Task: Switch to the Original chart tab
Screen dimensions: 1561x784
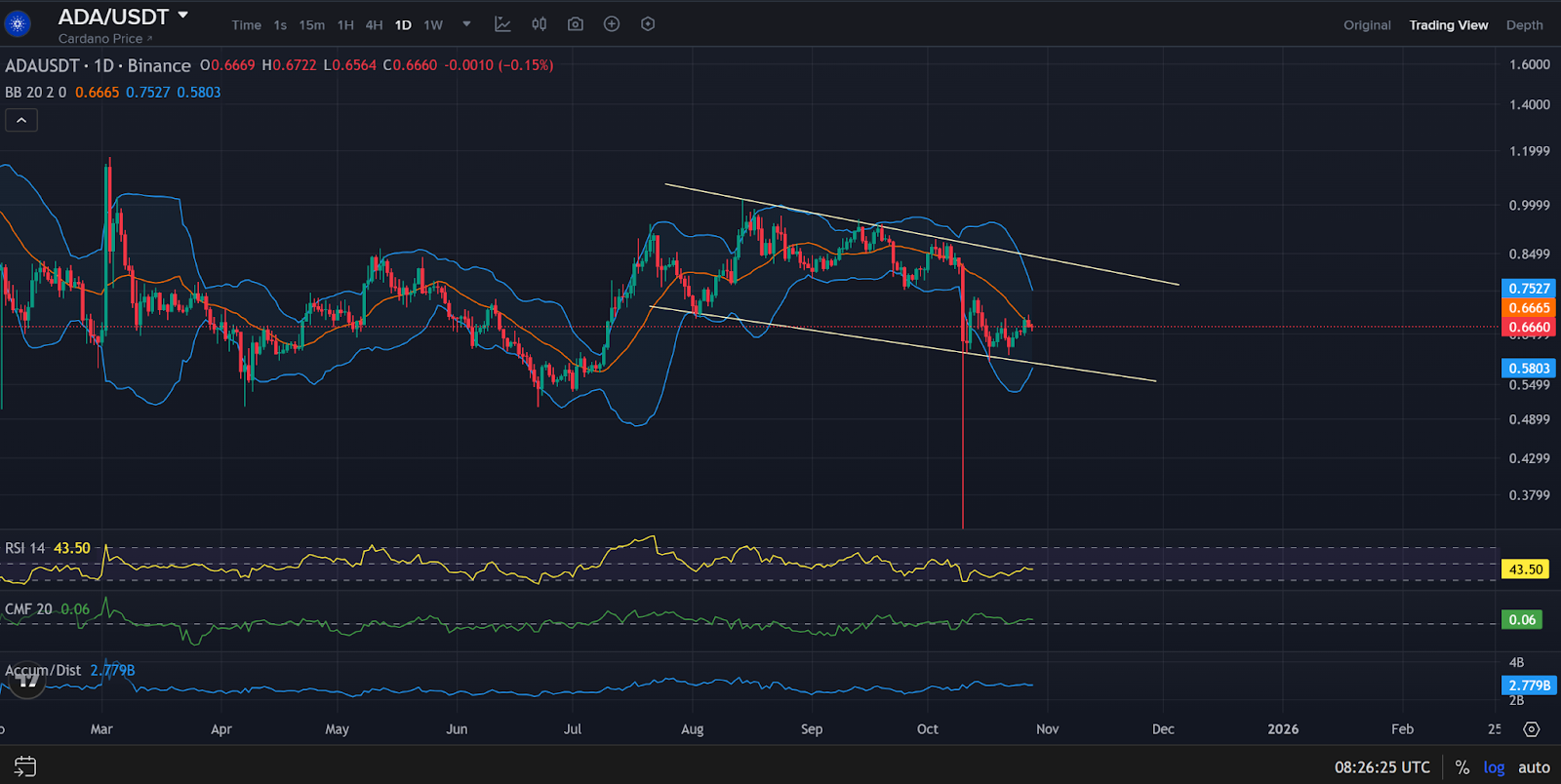Action: (1367, 25)
